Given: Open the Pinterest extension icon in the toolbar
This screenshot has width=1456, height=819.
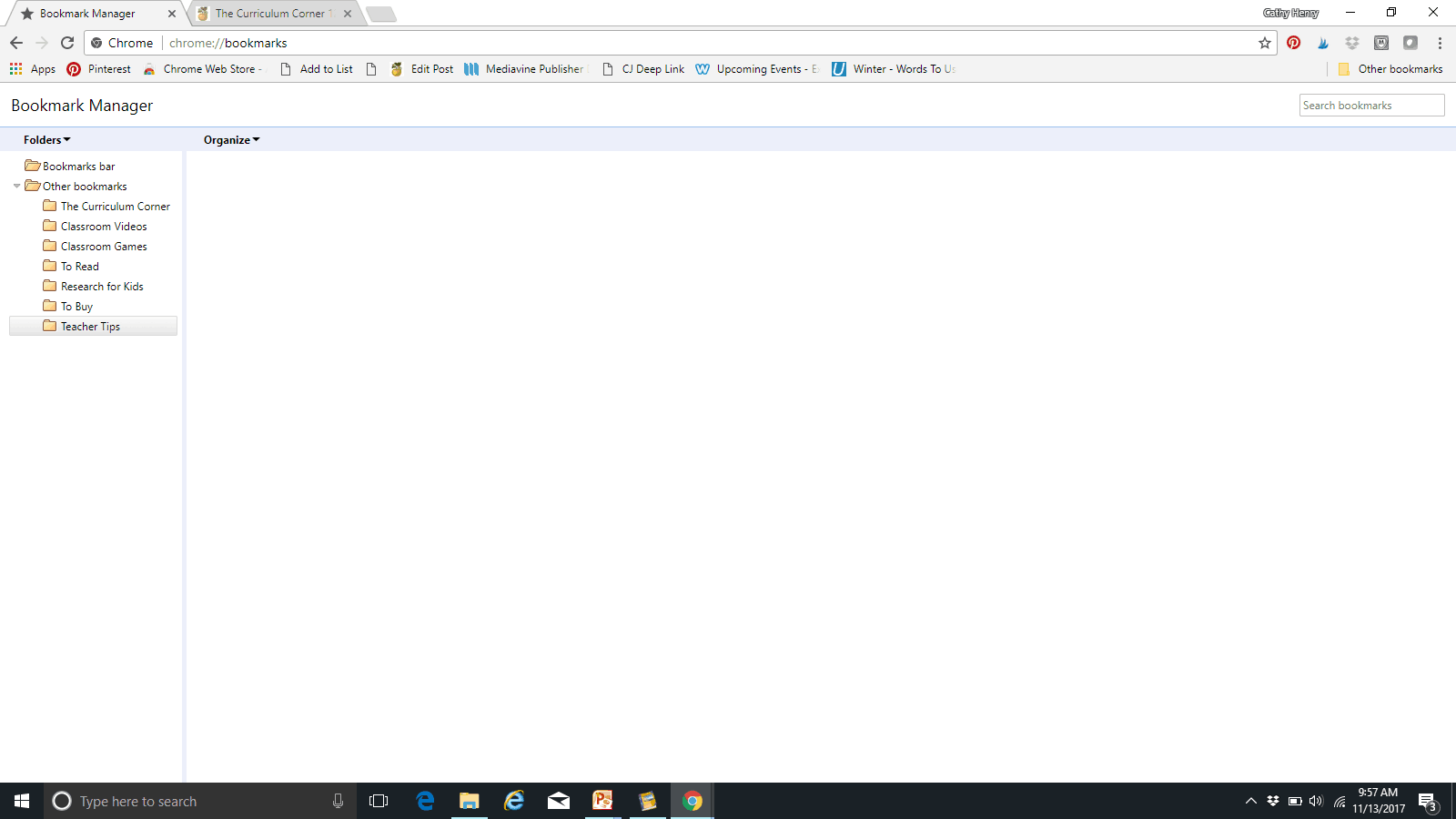Looking at the screenshot, I should tap(1294, 43).
